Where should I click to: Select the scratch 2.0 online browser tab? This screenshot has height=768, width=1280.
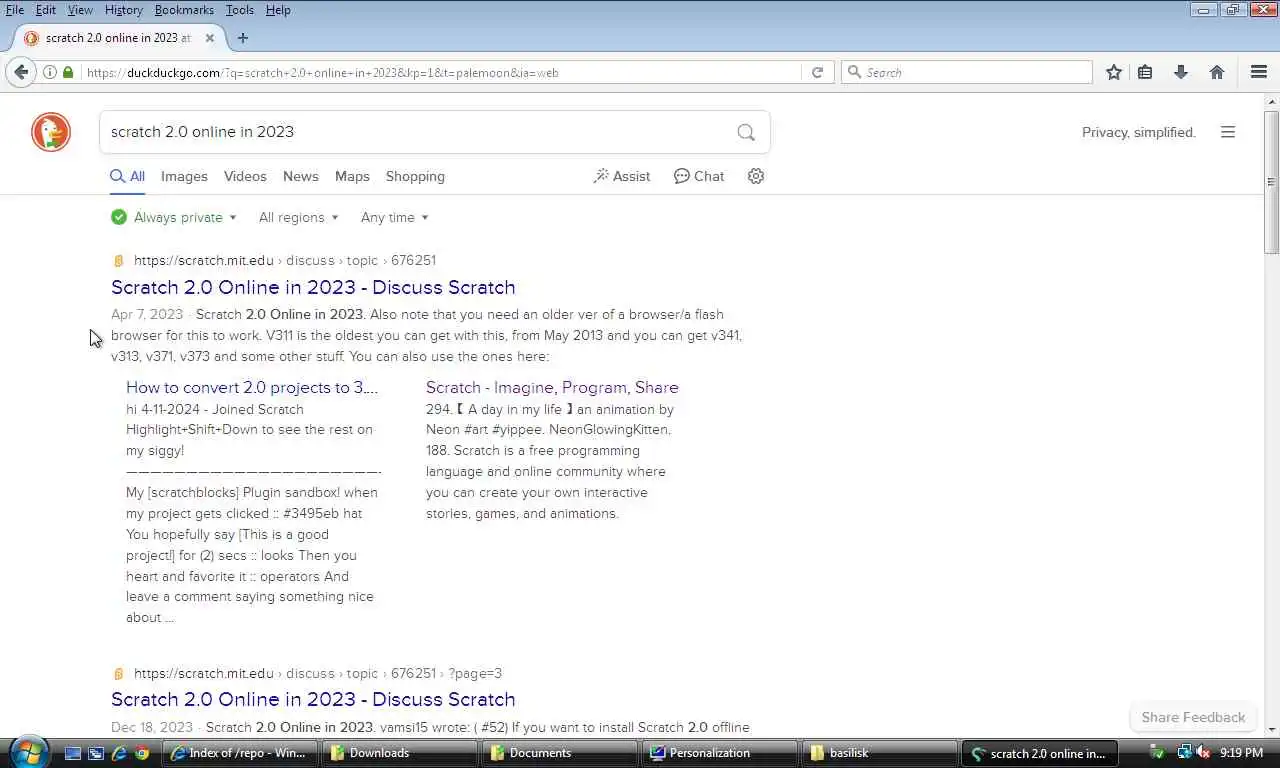118,38
